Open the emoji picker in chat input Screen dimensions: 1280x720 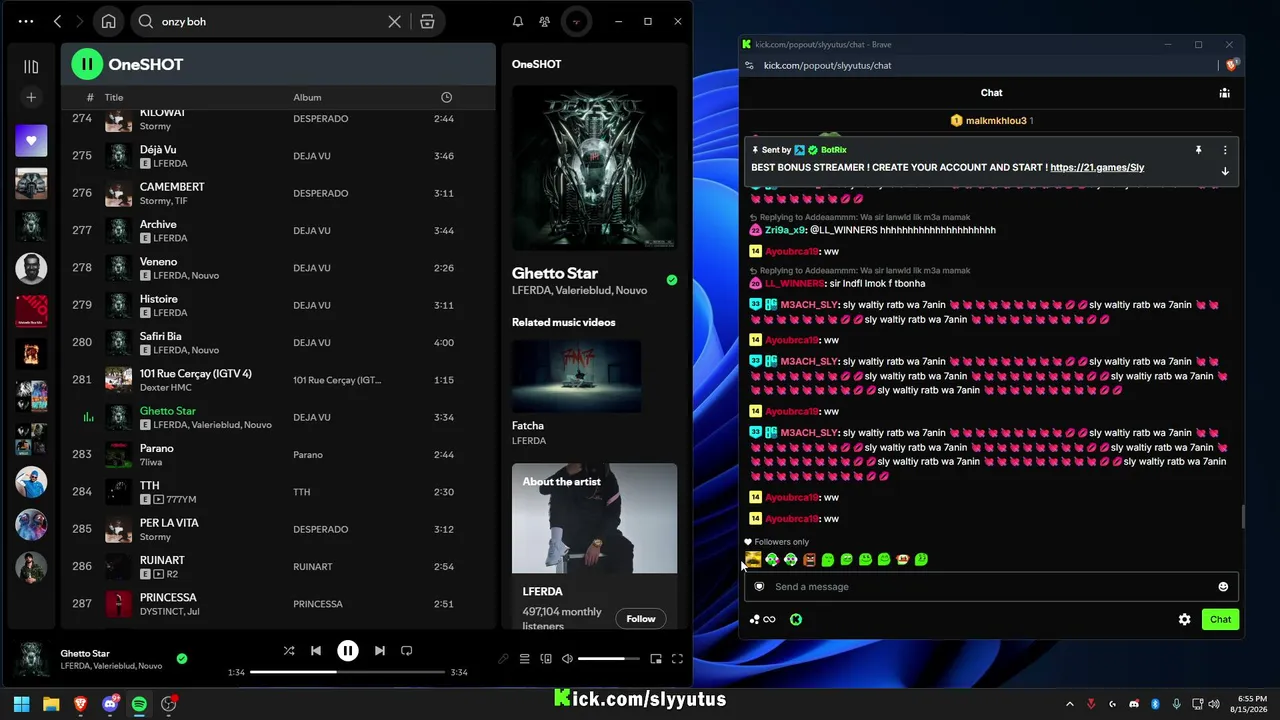point(1223,587)
